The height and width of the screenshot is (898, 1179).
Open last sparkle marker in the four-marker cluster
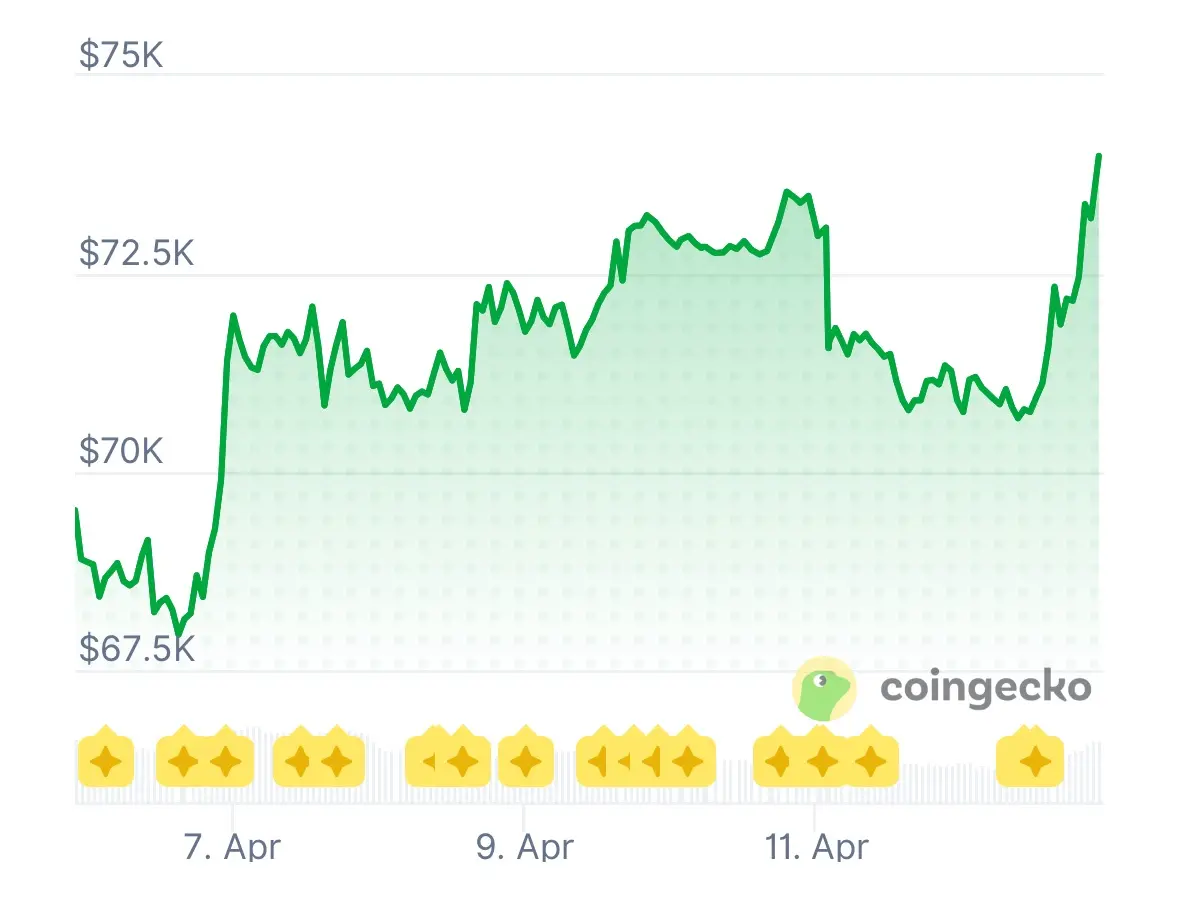pyautogui.click(x=687, y=763)
